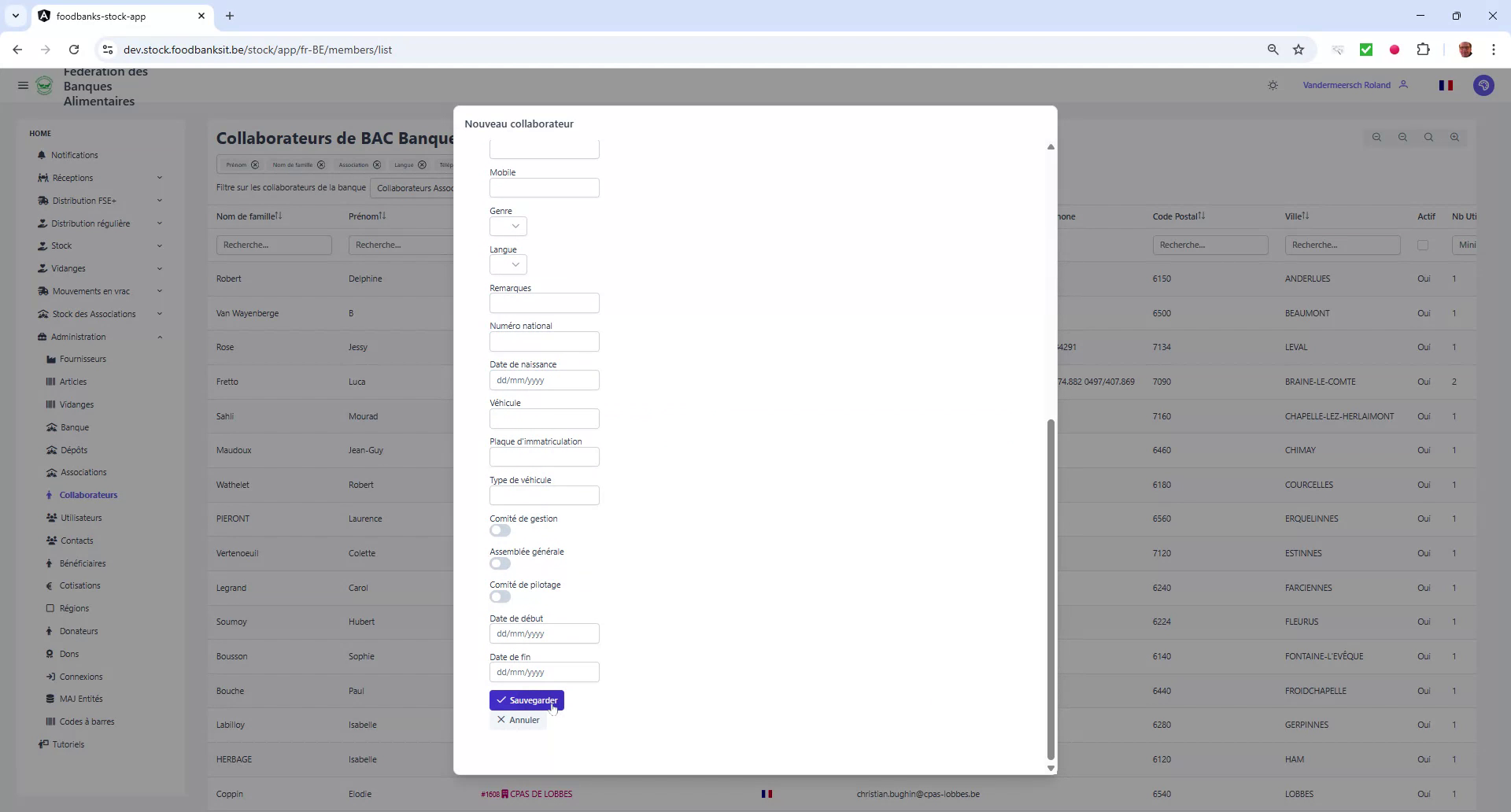The width and height of the screenshot is (1511, 812).
Task: Toggle light/dark theme with the sun icon
Action: click(x=1273, y=85)
